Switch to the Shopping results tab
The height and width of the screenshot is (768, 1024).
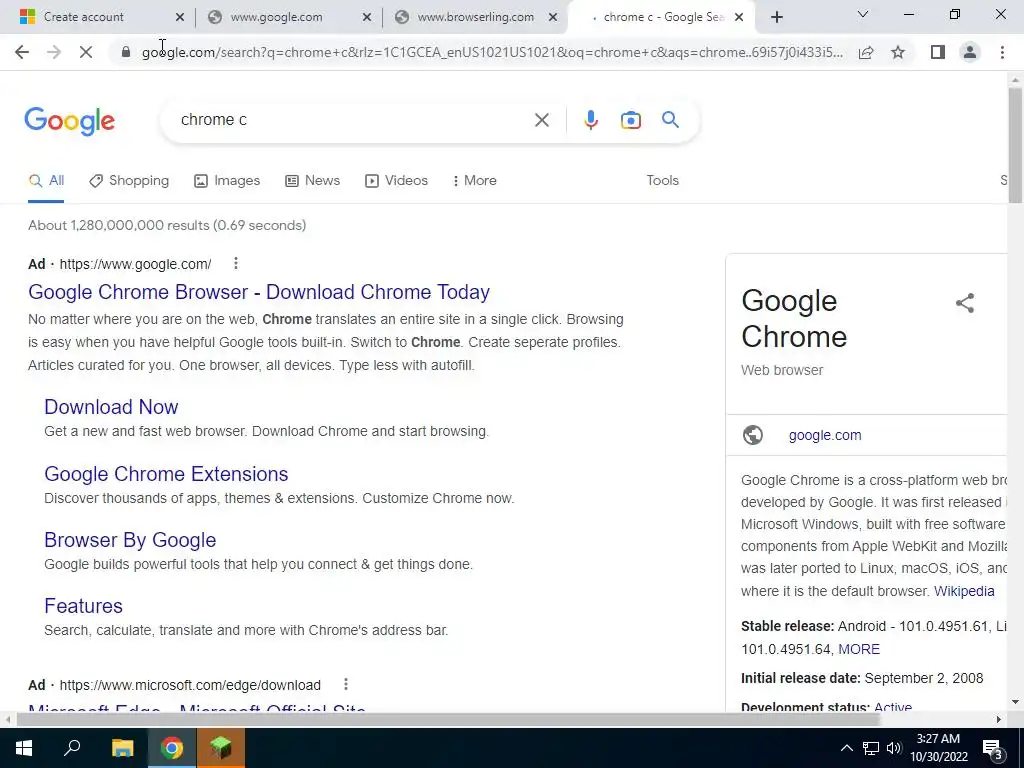129,181
